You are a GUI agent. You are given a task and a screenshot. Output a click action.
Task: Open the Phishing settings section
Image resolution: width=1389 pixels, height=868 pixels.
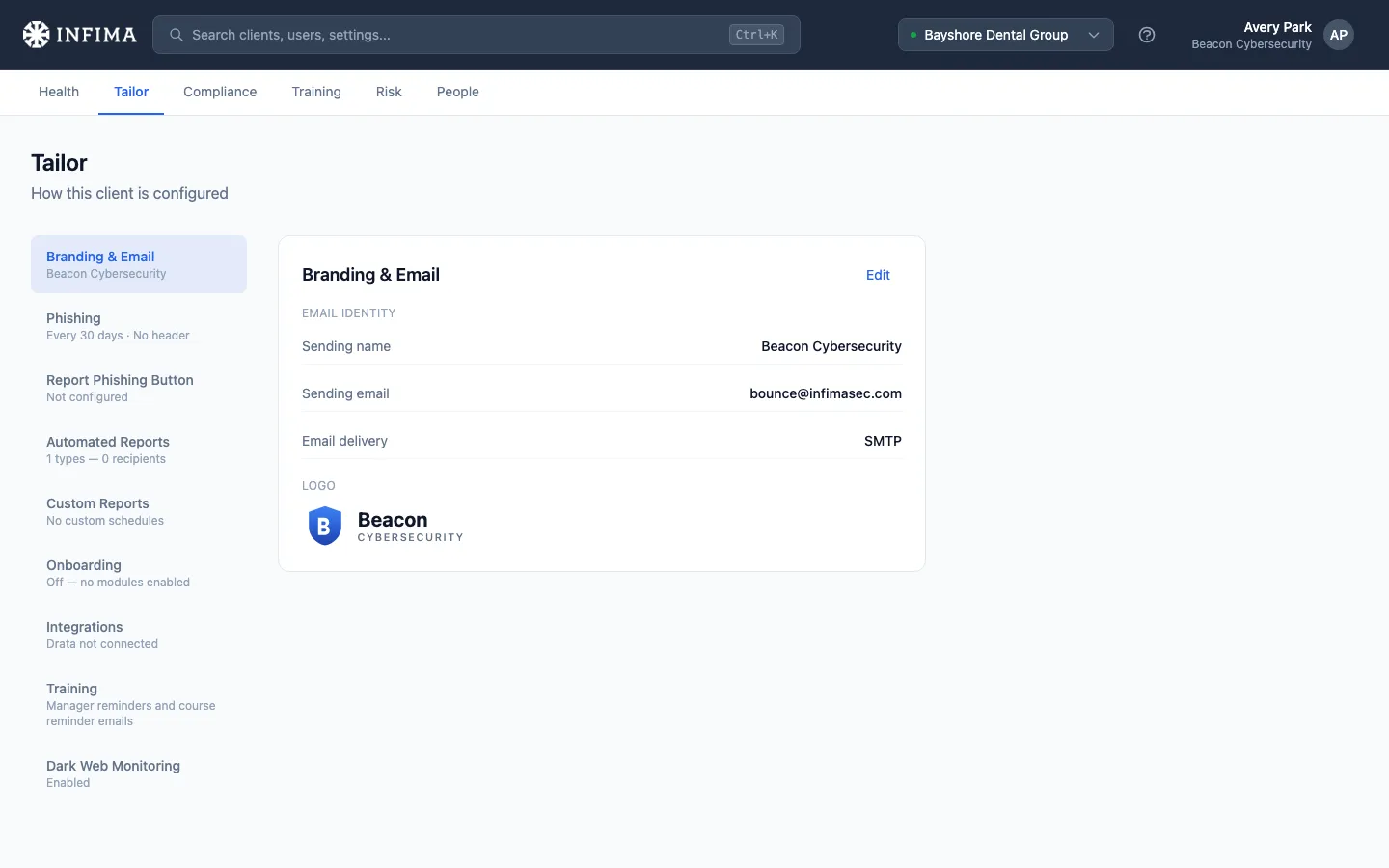coord(139,326)
